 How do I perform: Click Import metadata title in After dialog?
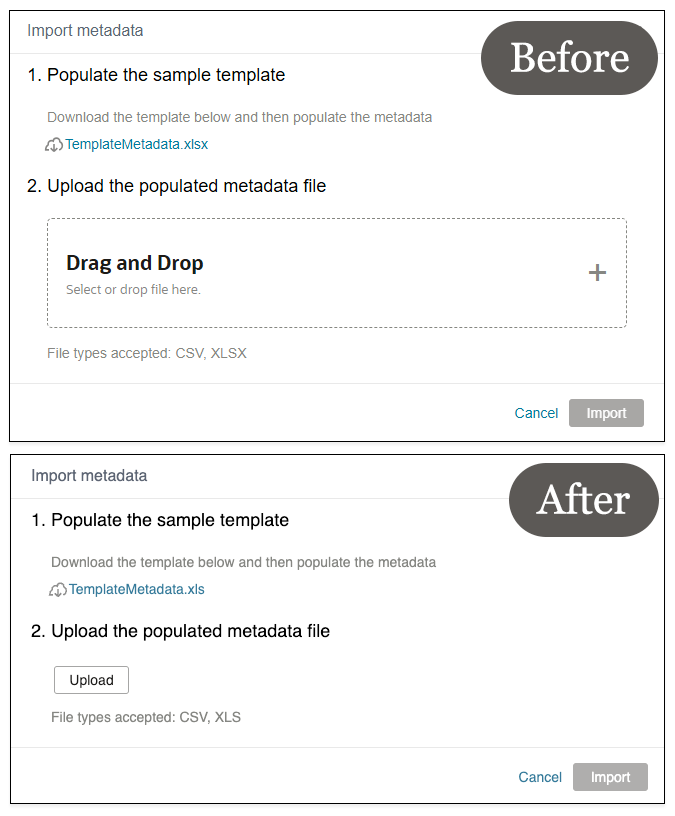(89, 475)
